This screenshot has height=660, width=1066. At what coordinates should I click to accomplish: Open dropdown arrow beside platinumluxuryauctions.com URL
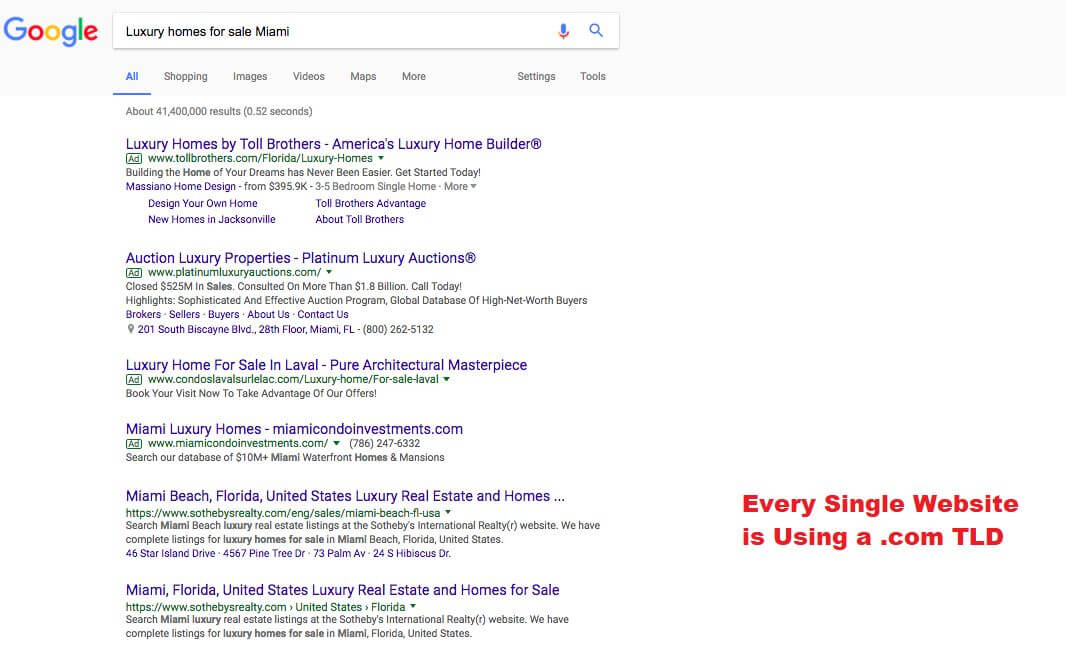(x=329, y=272)
